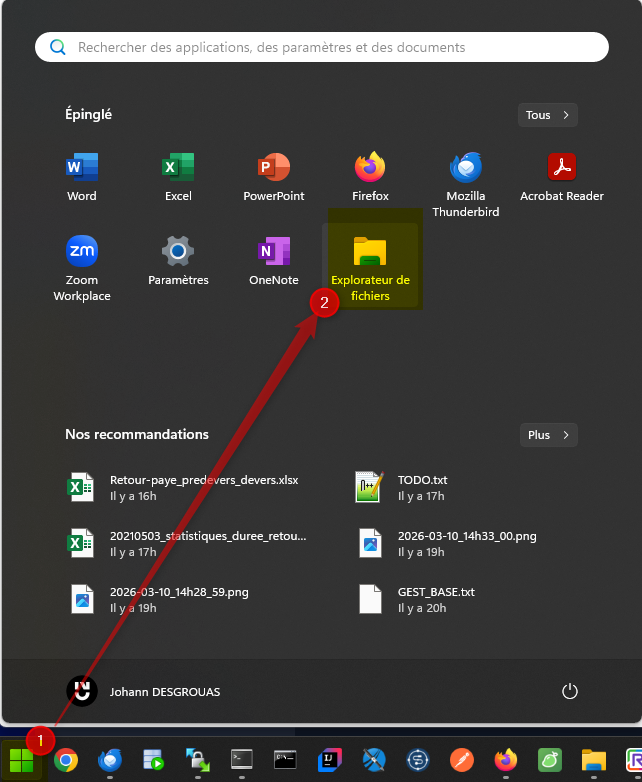Open Zoom Workplace app
This screenshot has height=782, width=642.
[x=82, y=266]
